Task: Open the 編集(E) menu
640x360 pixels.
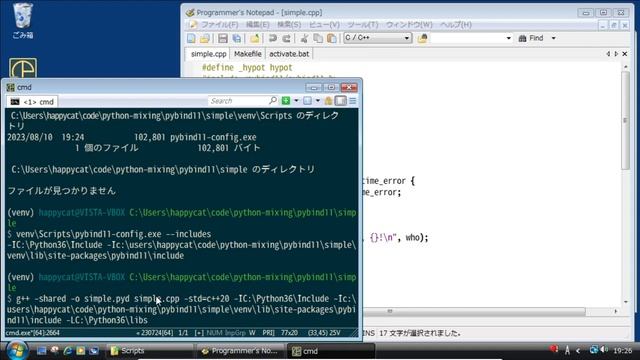Action: coord(257,25)
